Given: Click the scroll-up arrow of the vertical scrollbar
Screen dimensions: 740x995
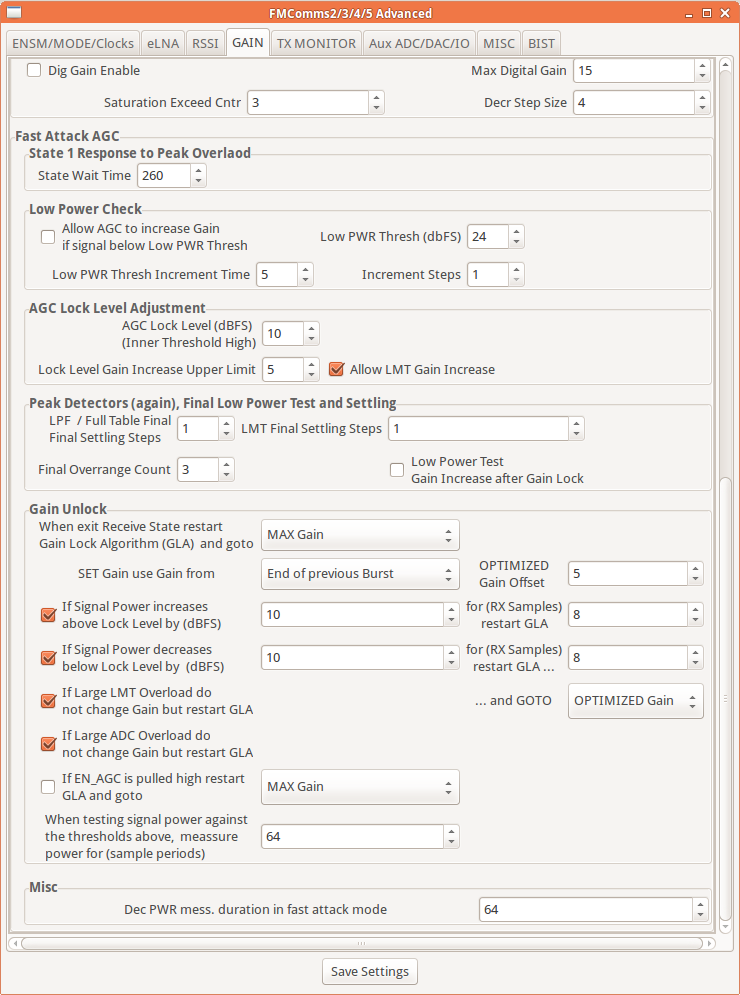Looking at the screenshot, I should pyautogui.click(x=726, y=64).
